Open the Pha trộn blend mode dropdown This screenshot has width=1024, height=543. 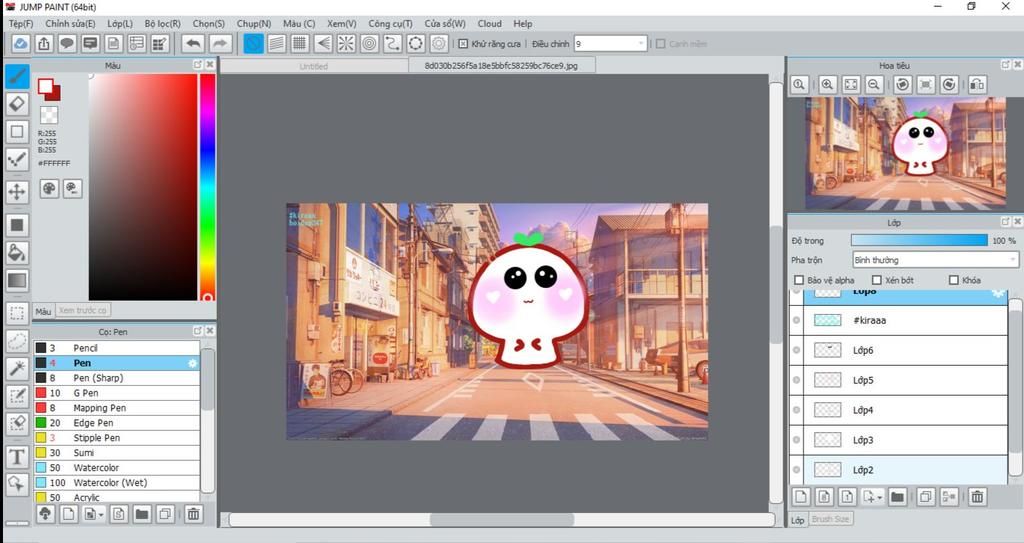[935, 260]
